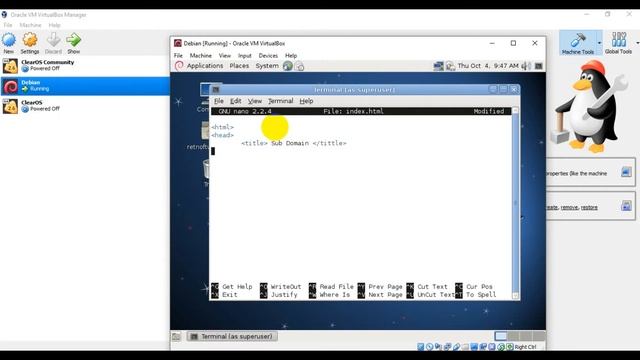Open File menu in Debian VM window

click(x=178, y=56)
